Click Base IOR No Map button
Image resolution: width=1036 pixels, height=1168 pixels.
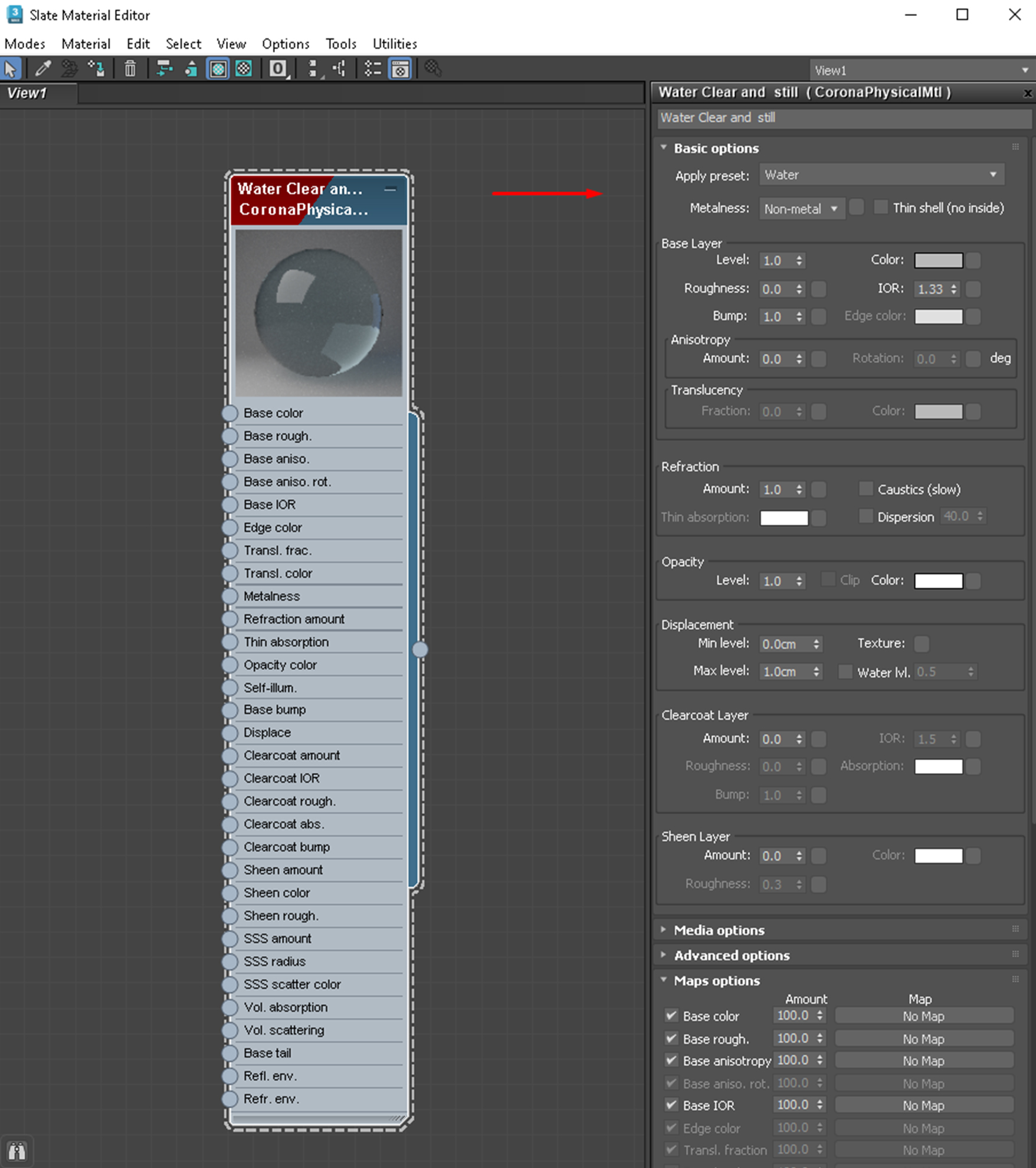924,1105
